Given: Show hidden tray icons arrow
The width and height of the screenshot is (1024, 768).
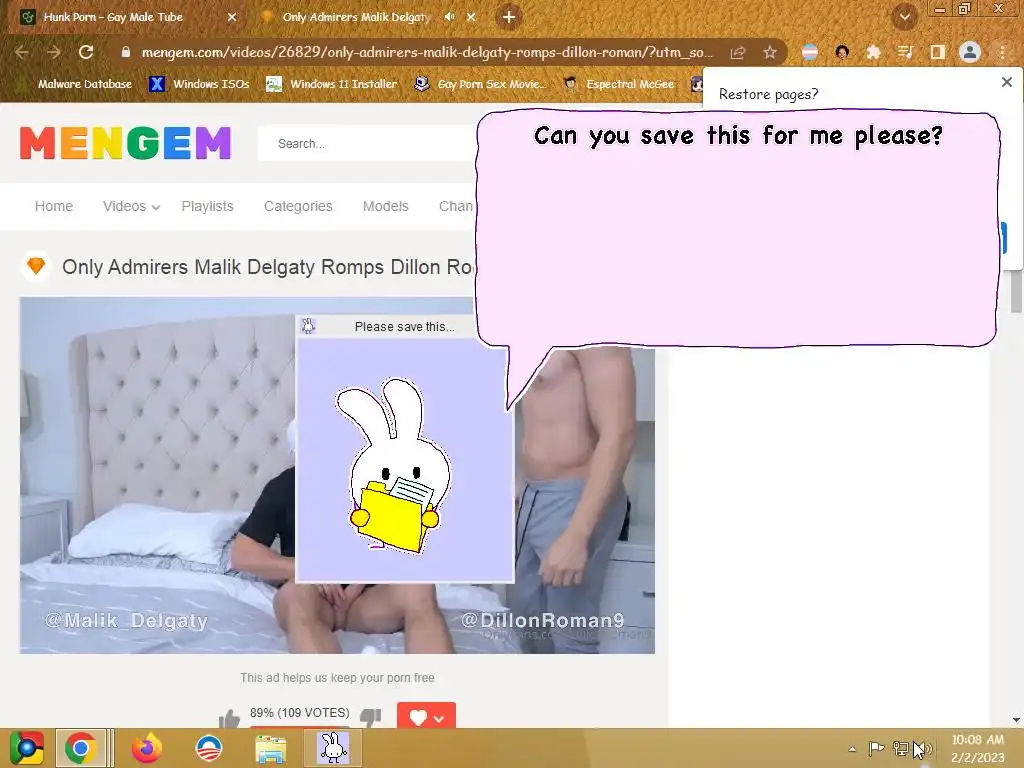Looking at the screenshot, I should 852,749.
